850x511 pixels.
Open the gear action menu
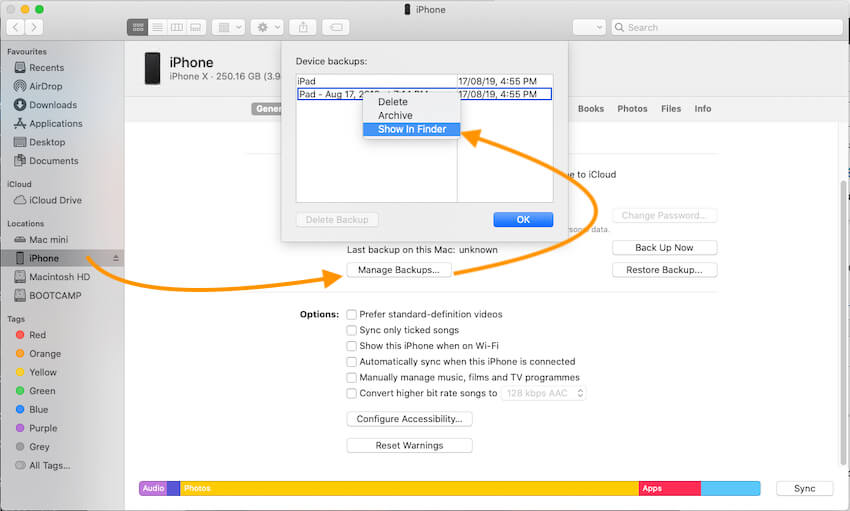[267, 27]
